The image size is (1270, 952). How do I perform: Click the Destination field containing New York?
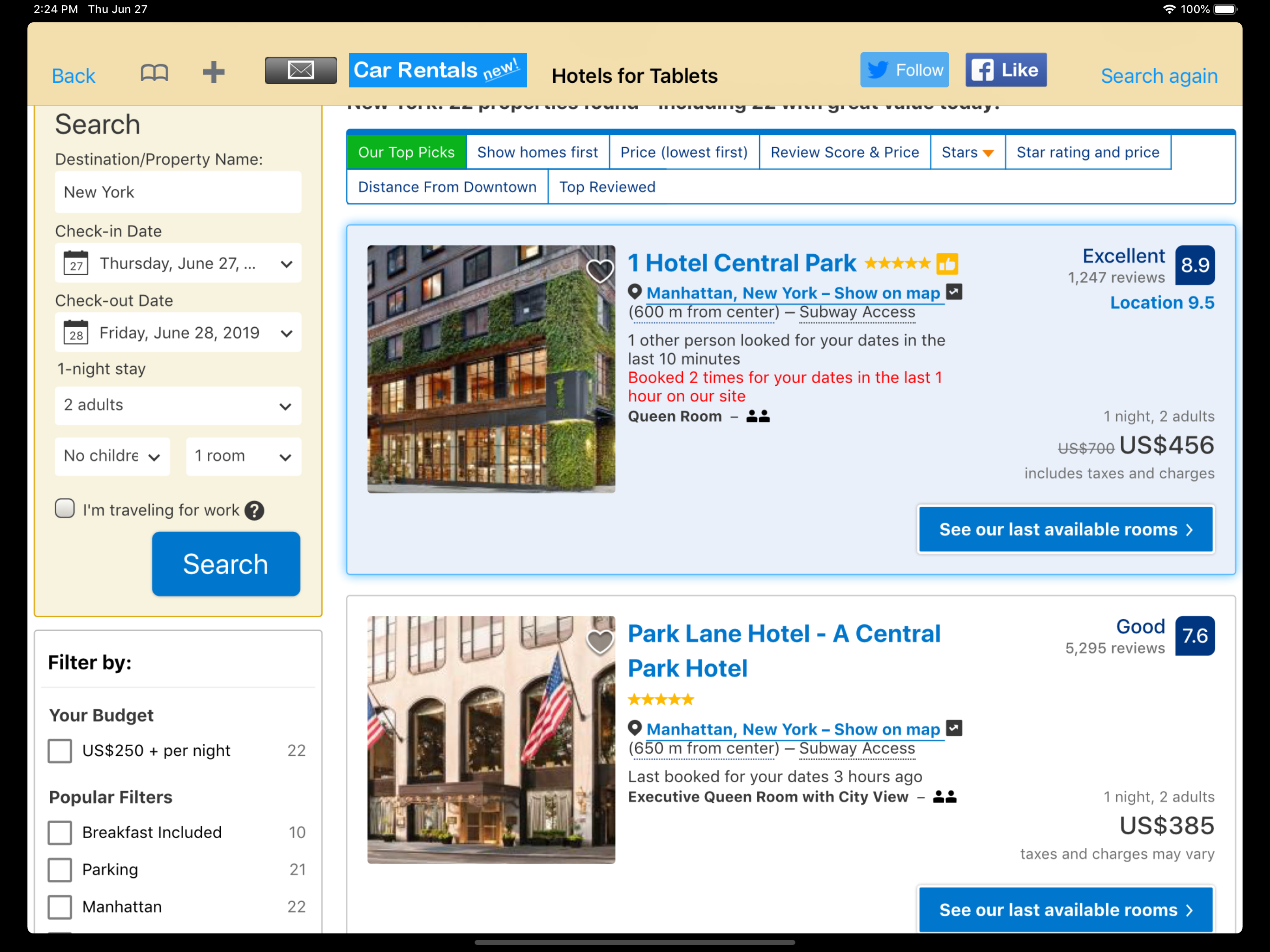[178, 192]
